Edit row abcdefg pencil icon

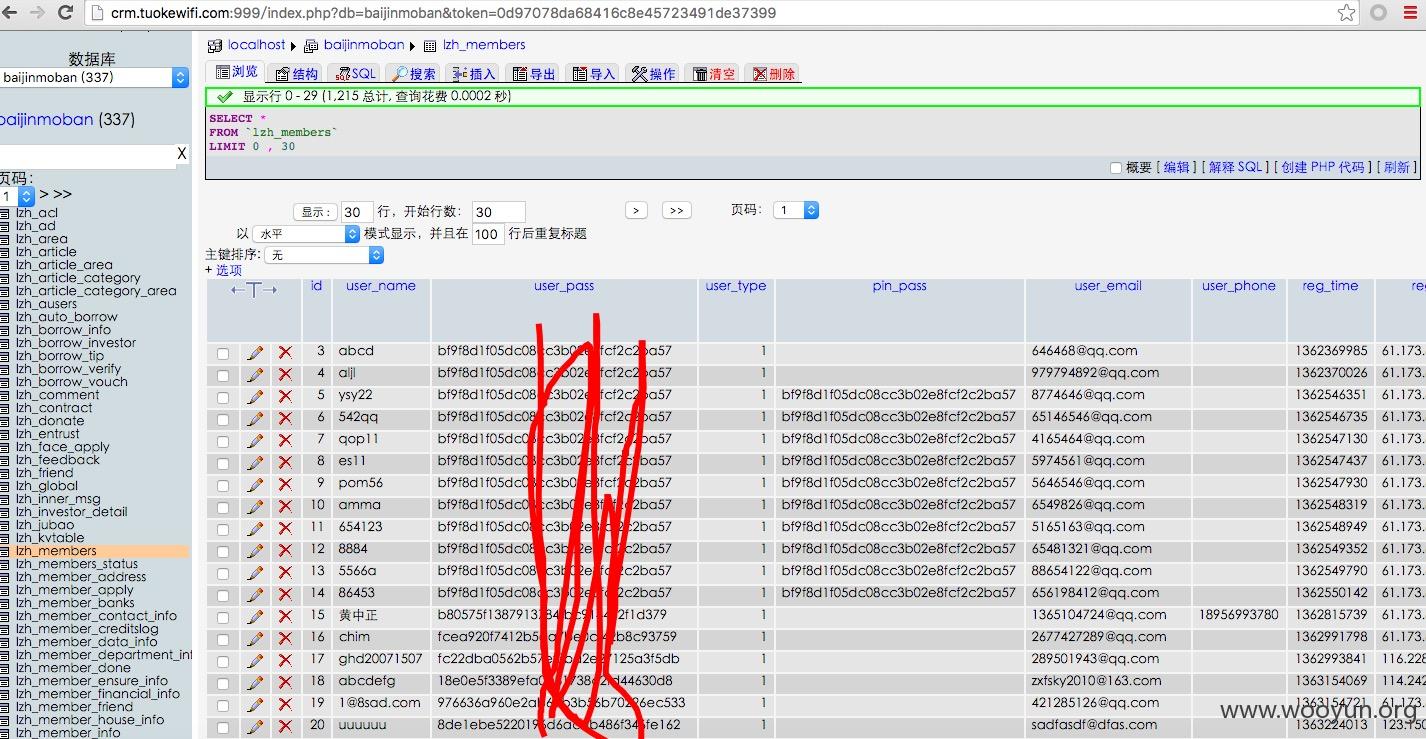(255, 682)
